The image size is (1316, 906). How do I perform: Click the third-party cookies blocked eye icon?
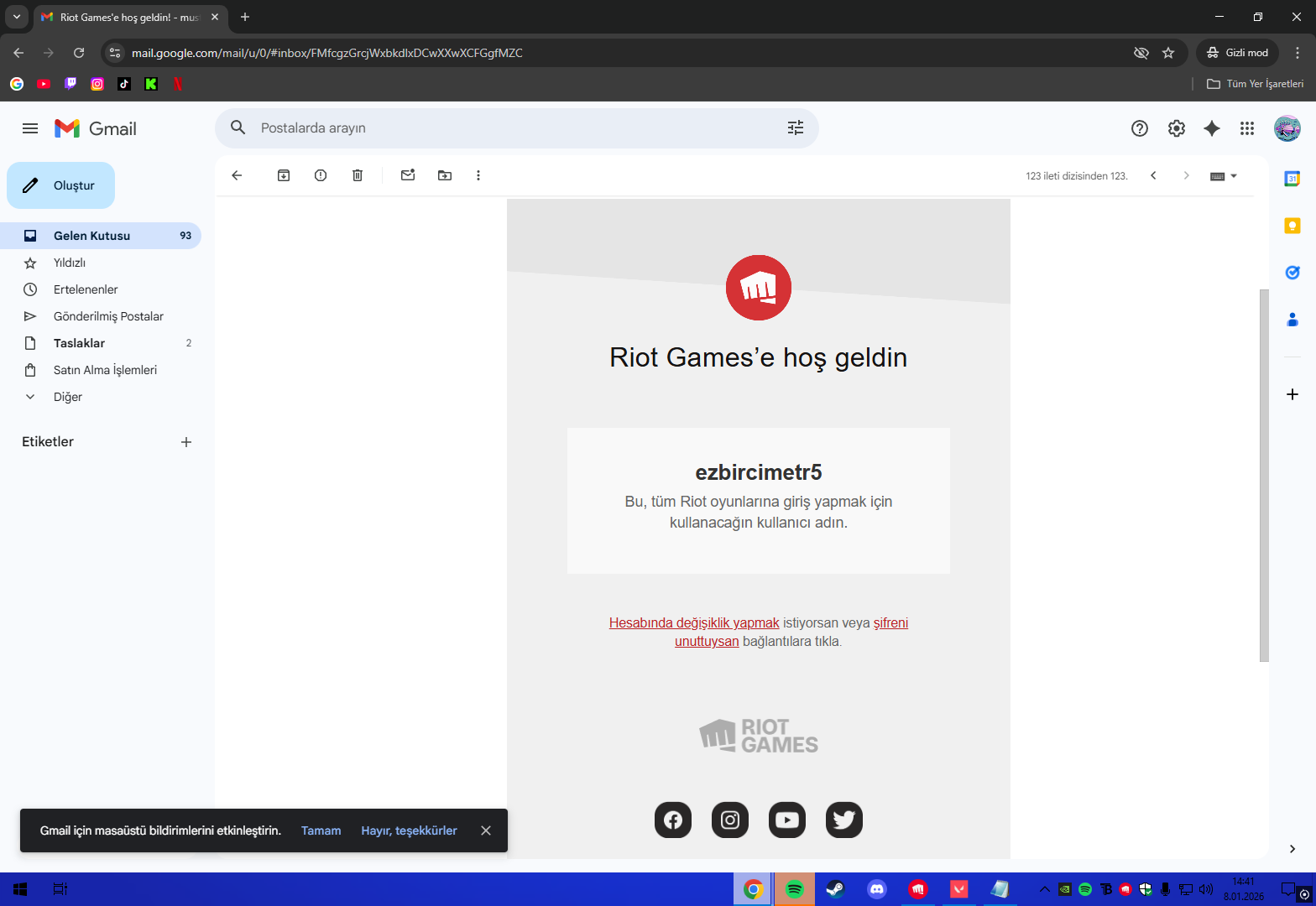(x=1141, y=53)
